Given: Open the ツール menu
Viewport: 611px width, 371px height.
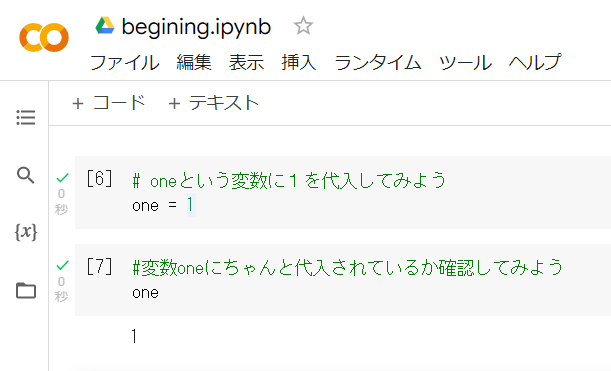Looking at the screenshot, I should (x=465, y=62).
